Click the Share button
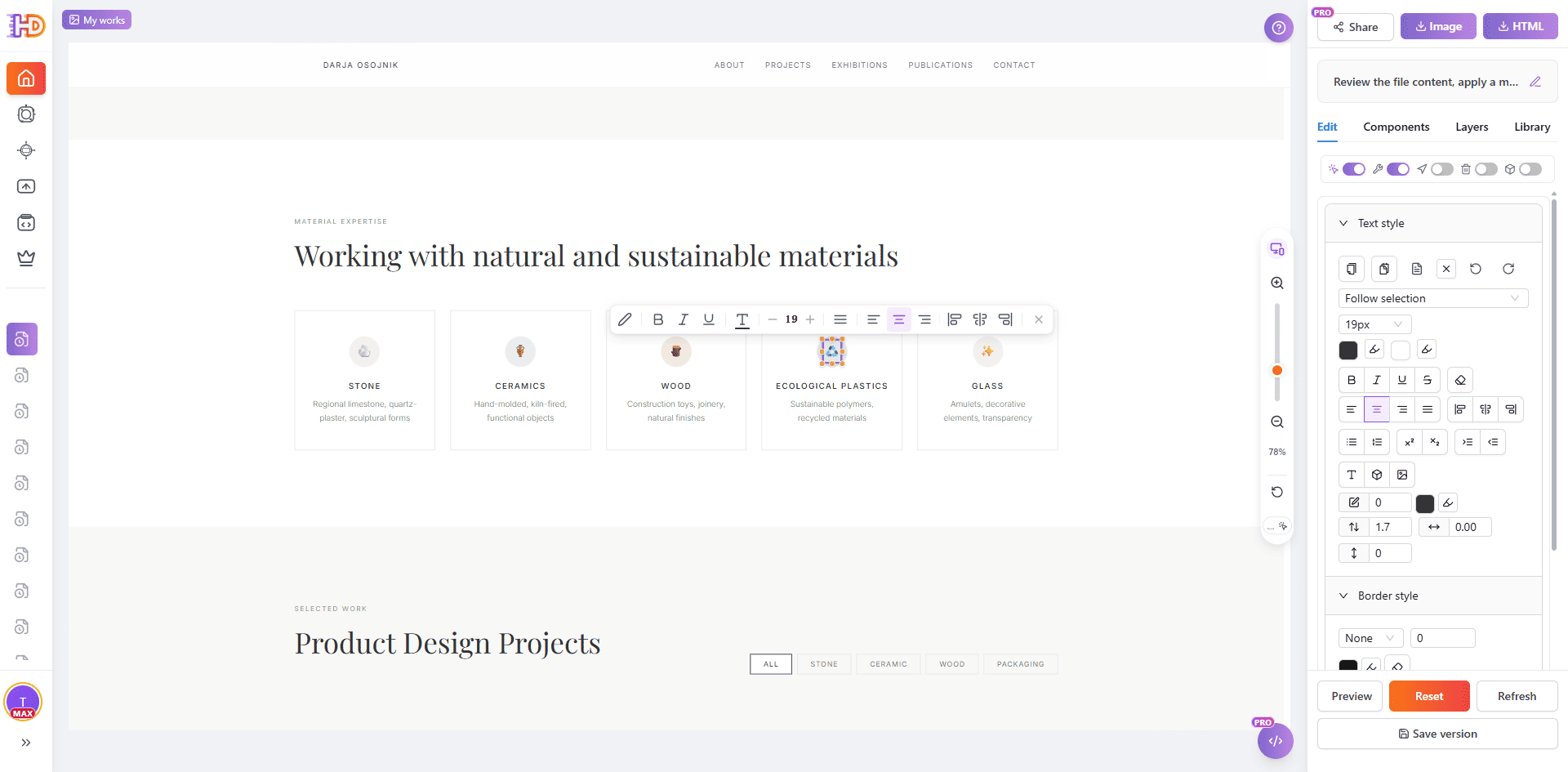The width and height of the screenshot is (1568, 772). click(x=1356, y=27)
